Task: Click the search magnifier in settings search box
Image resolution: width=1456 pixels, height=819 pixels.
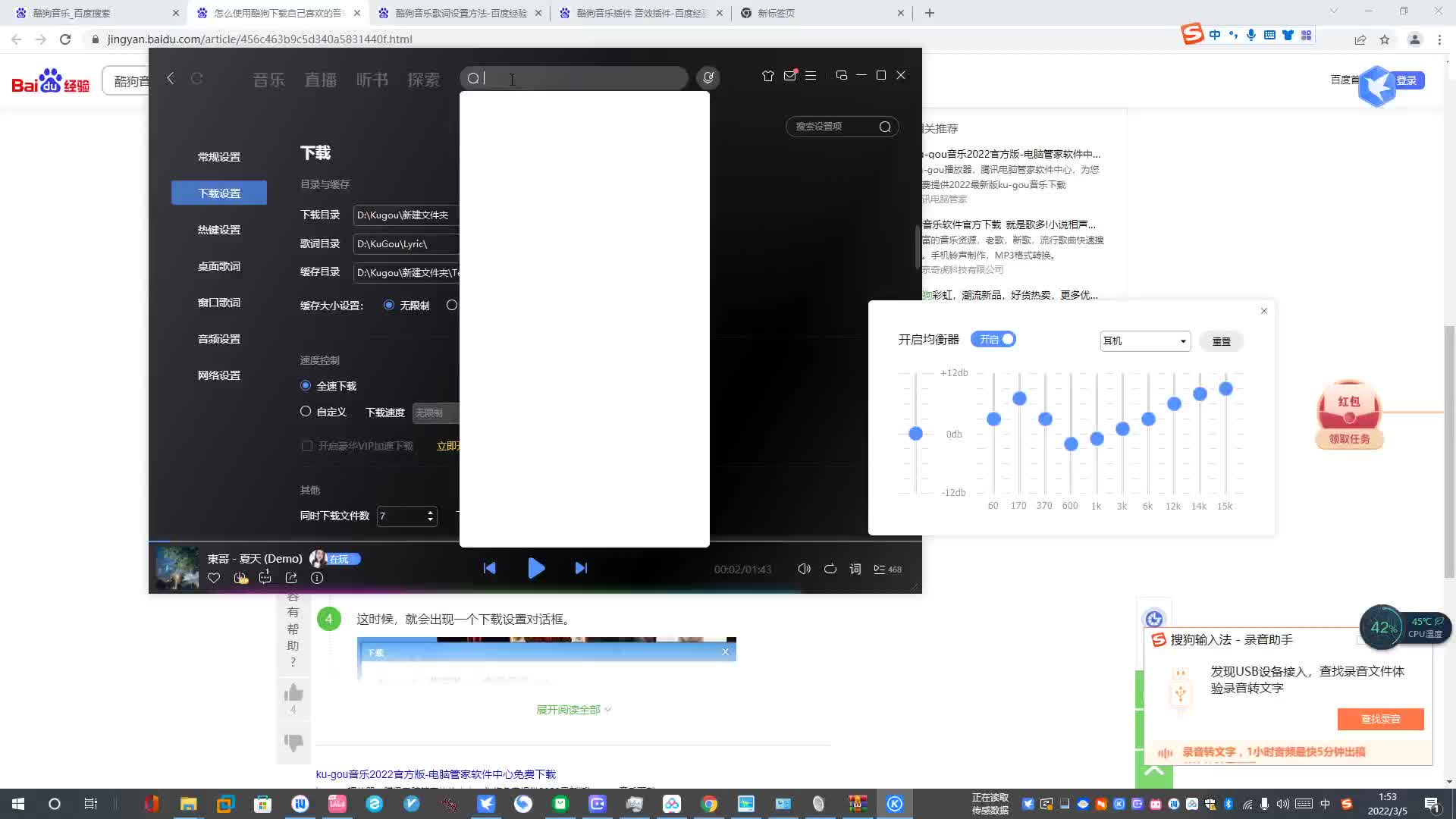Action: (x=884, y=127)
